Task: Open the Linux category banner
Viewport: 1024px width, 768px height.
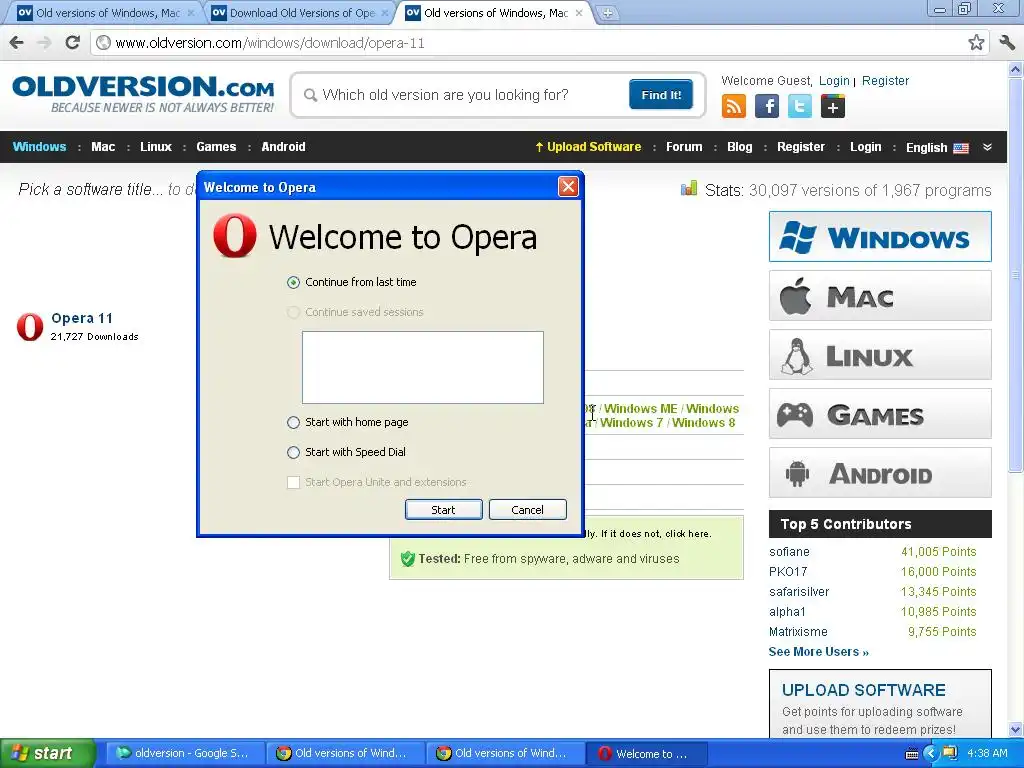Action: coord(880,355)
